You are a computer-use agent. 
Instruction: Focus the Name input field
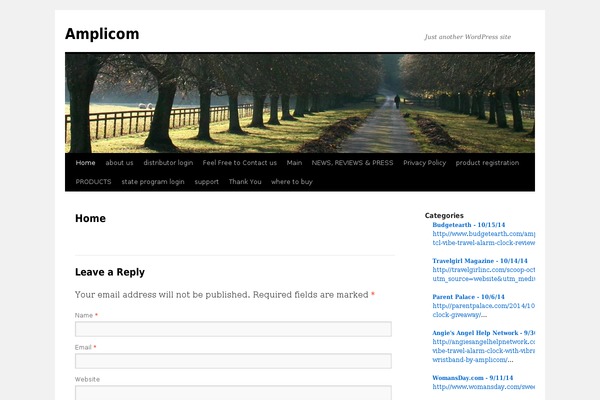pyautogui.click(x=233, y=329)
